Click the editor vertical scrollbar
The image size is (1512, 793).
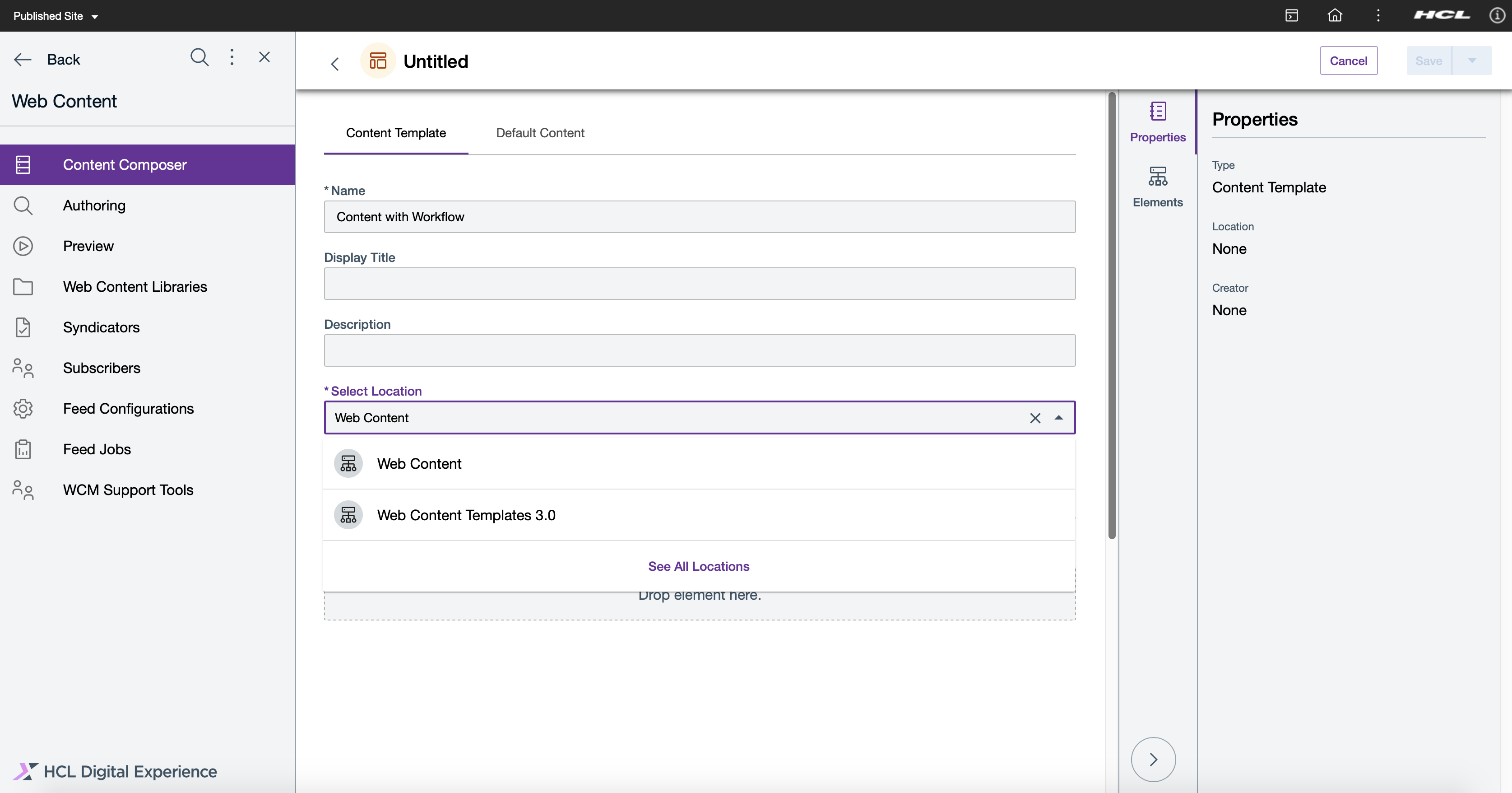1111,315
